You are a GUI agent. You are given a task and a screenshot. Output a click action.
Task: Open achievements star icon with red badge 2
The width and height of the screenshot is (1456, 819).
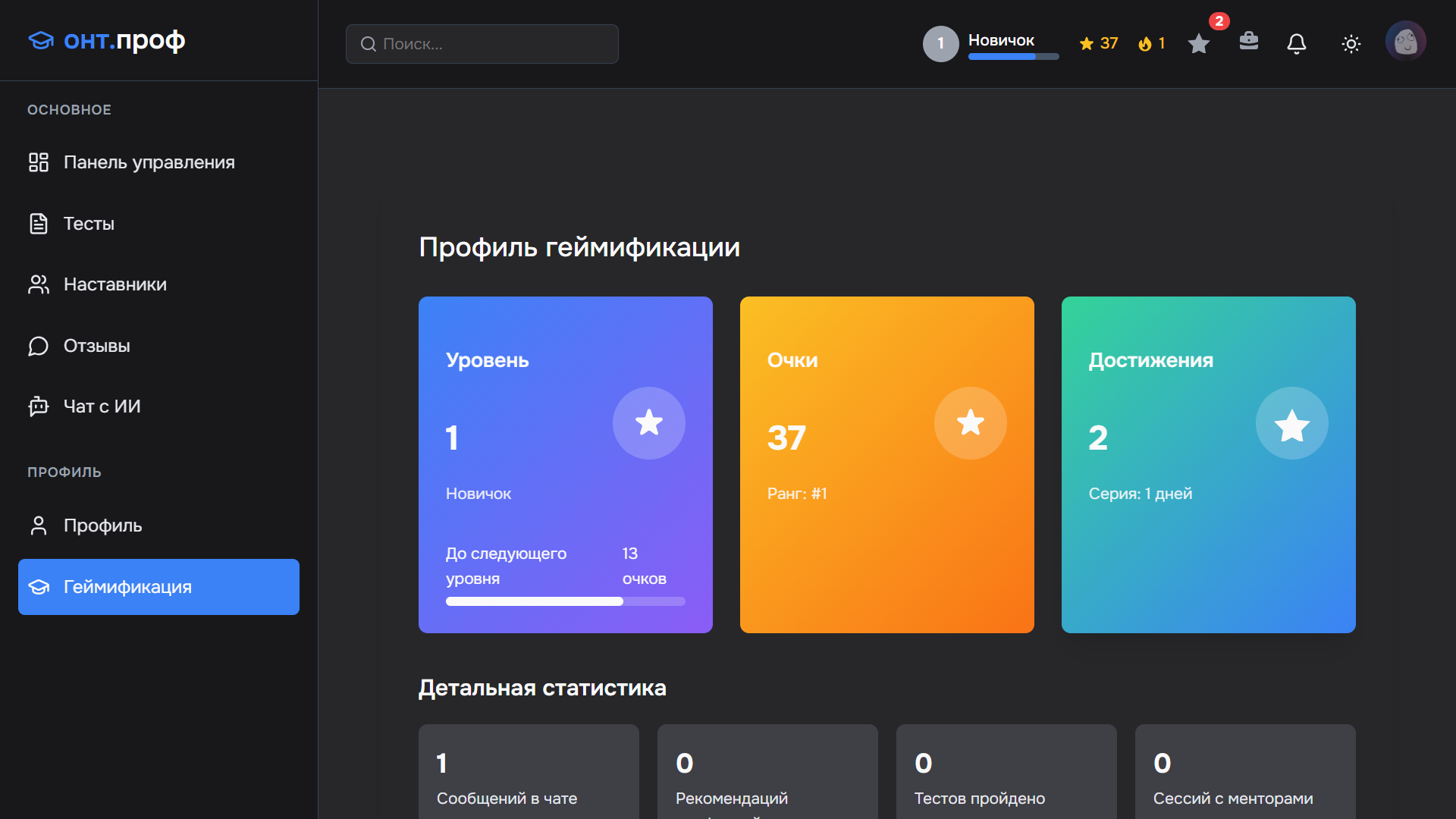tap(1198, 44)
